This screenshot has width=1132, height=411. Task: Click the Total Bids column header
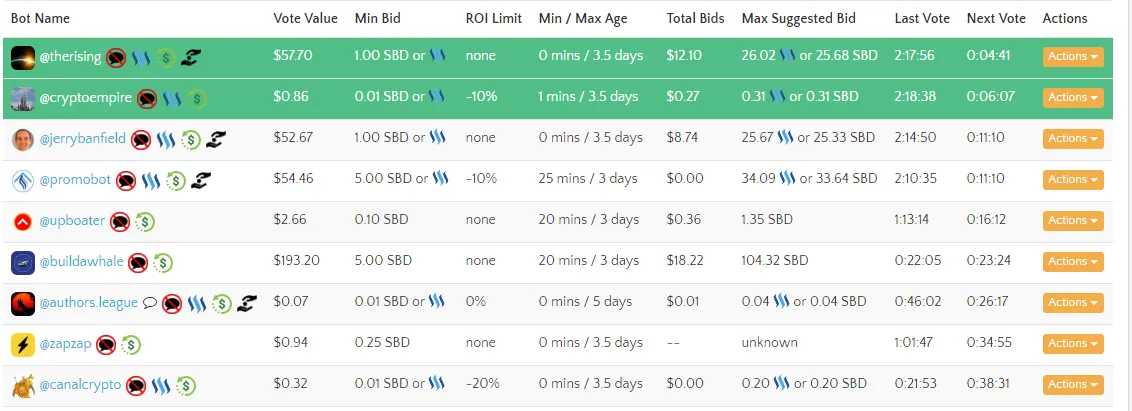click(695, 18)
